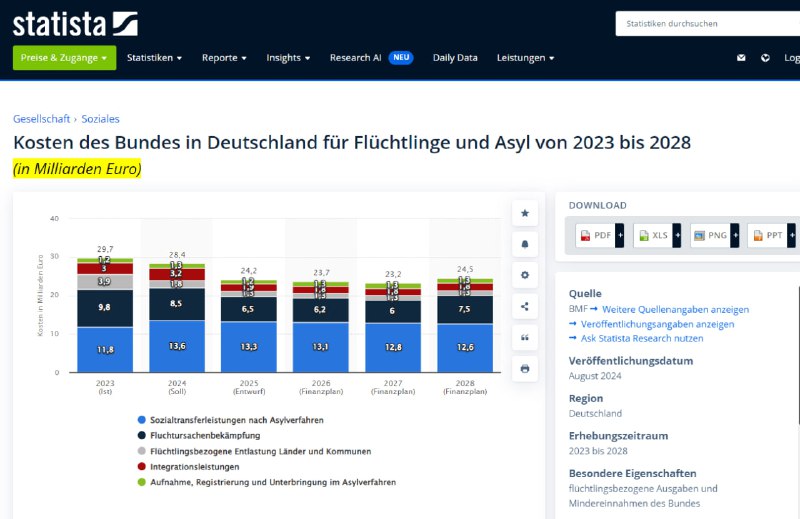The image size is (800, 519).
Task: Click the quotation mark citation icon
Action: [525, 337]
